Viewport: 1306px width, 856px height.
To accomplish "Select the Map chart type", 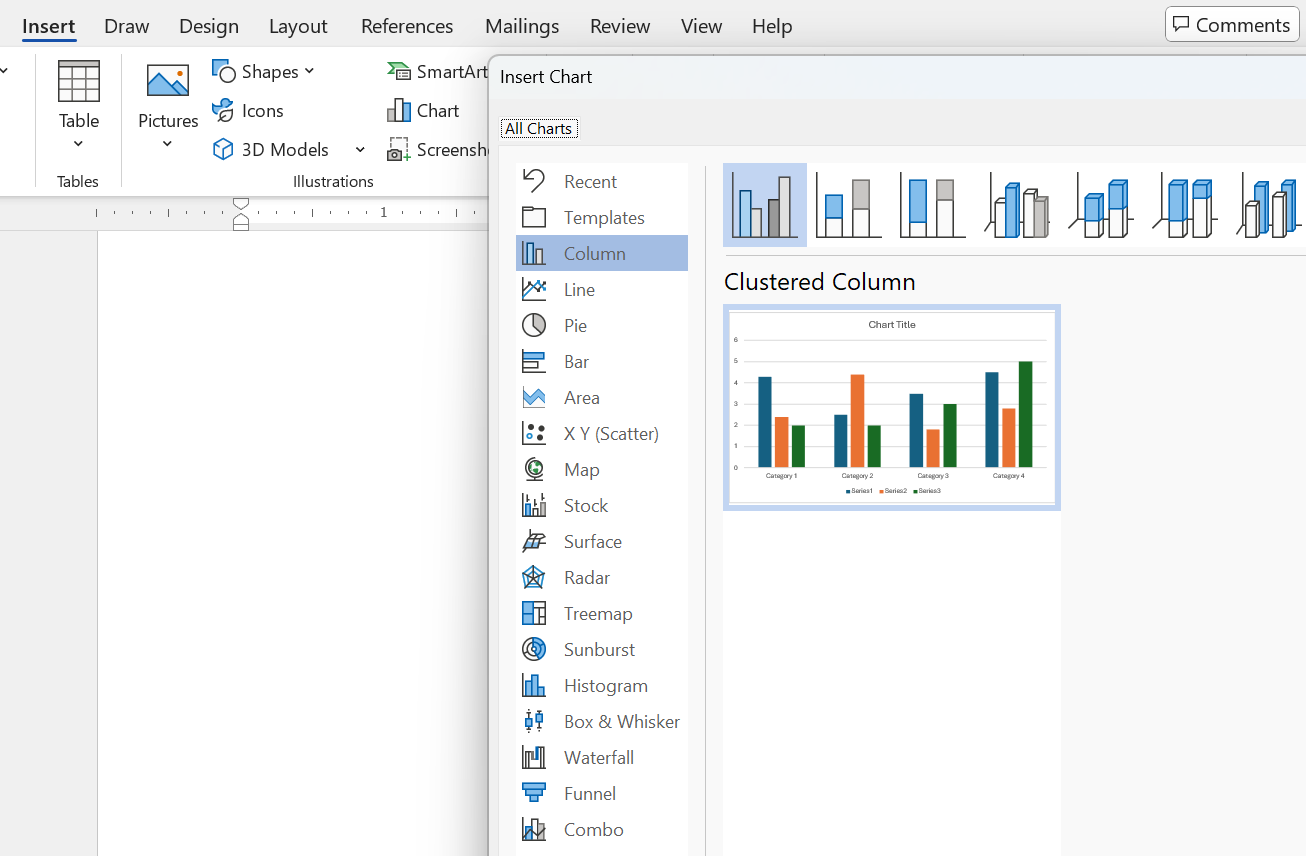I will [601, 469].
